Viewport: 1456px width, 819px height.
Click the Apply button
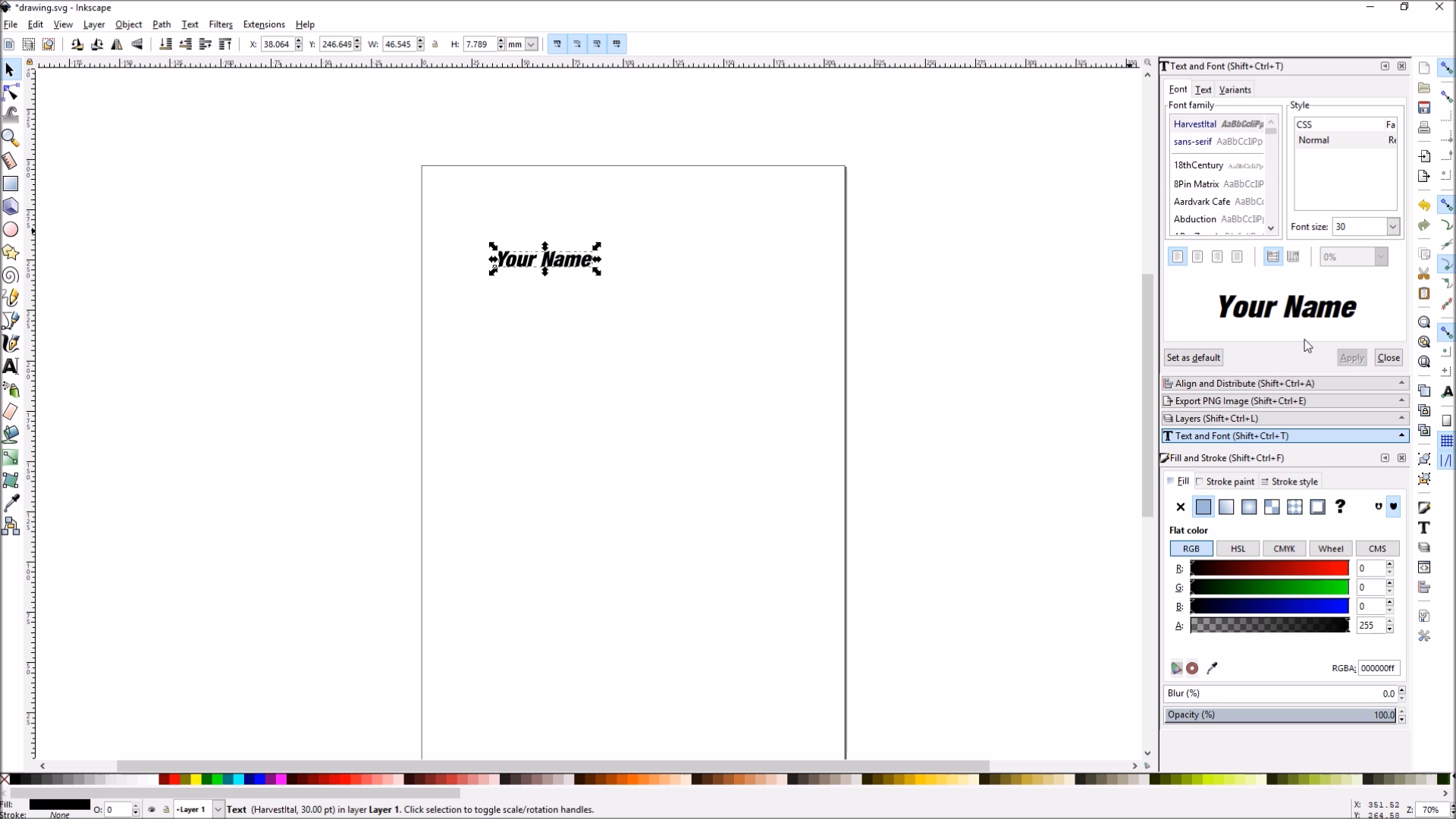click(x=1351, y=358)
